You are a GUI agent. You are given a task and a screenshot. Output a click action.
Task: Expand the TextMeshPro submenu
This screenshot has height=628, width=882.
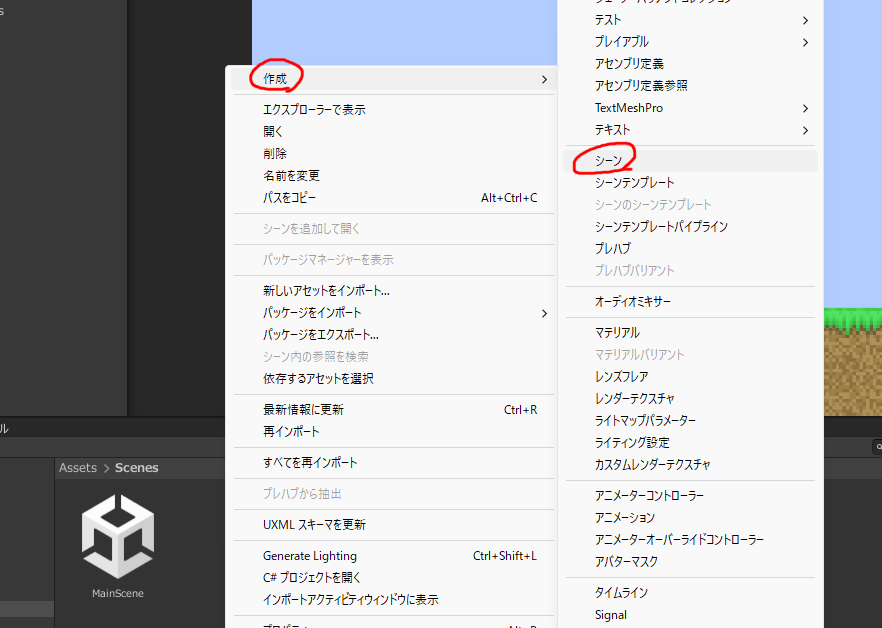click(x=690, y=108)
